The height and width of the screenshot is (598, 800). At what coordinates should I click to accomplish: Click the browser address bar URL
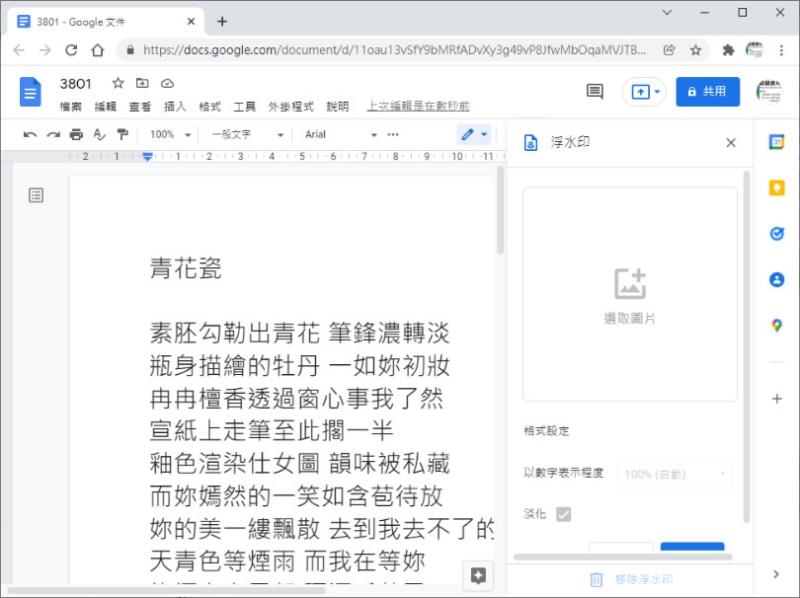(394, 50)
